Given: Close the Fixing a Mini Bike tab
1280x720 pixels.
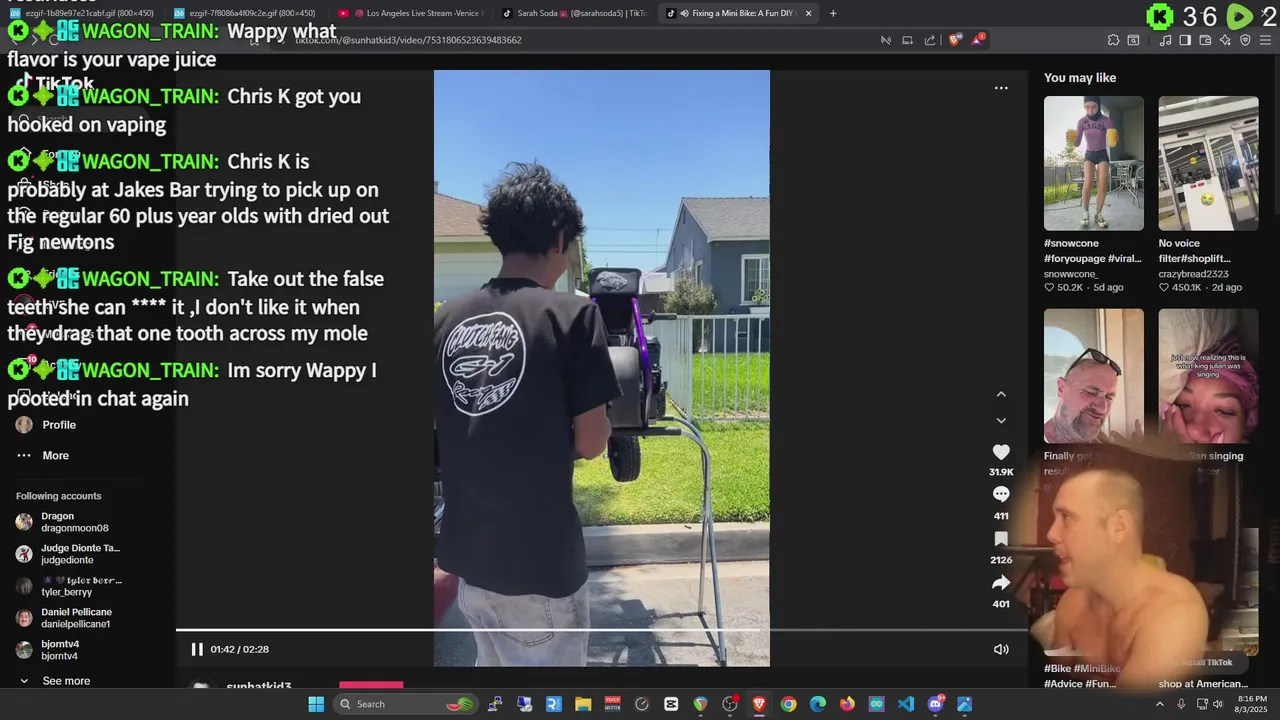Looking at the screenshot, I should click(x=808, y=13).
